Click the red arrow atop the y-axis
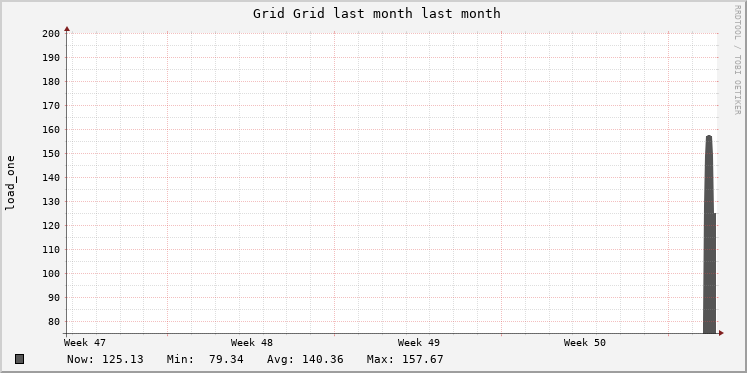This screenshot has width=747, height=373. coord(67,29)
